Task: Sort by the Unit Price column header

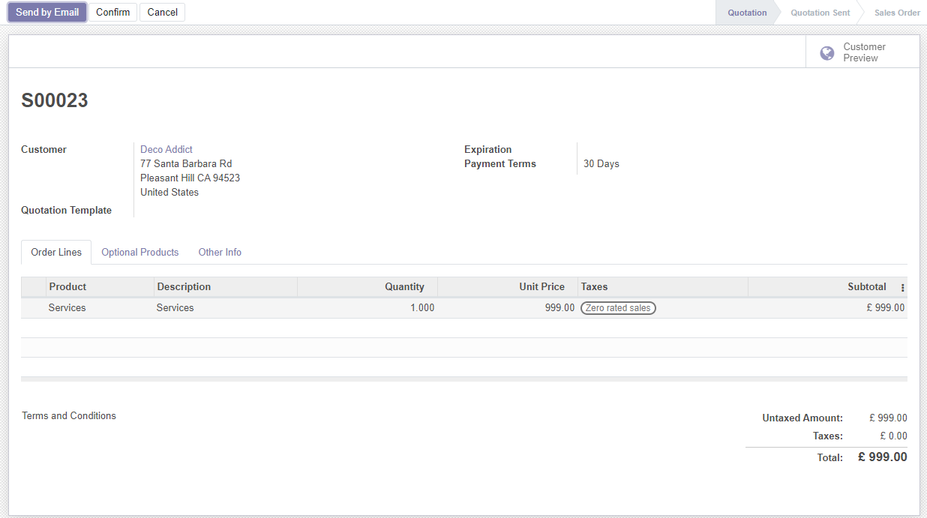Action: [541, 287]
